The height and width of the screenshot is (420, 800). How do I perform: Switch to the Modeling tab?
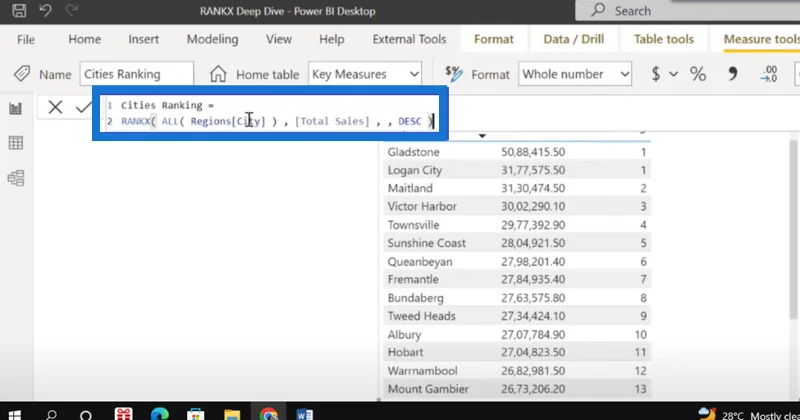pyautogui.click(x=212, y=39)
